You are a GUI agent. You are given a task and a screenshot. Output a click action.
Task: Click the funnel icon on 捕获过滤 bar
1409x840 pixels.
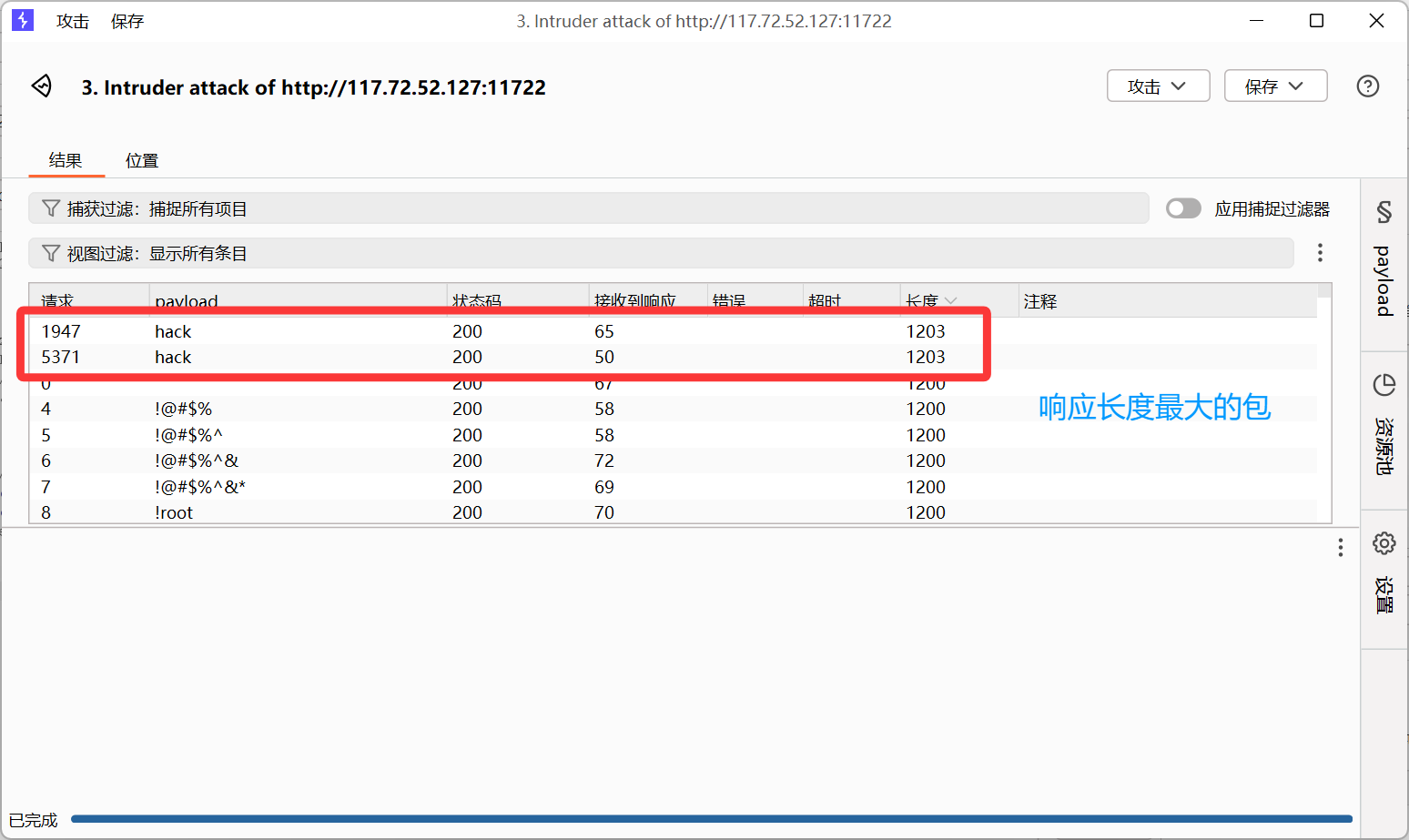click(x=50, y=207)
